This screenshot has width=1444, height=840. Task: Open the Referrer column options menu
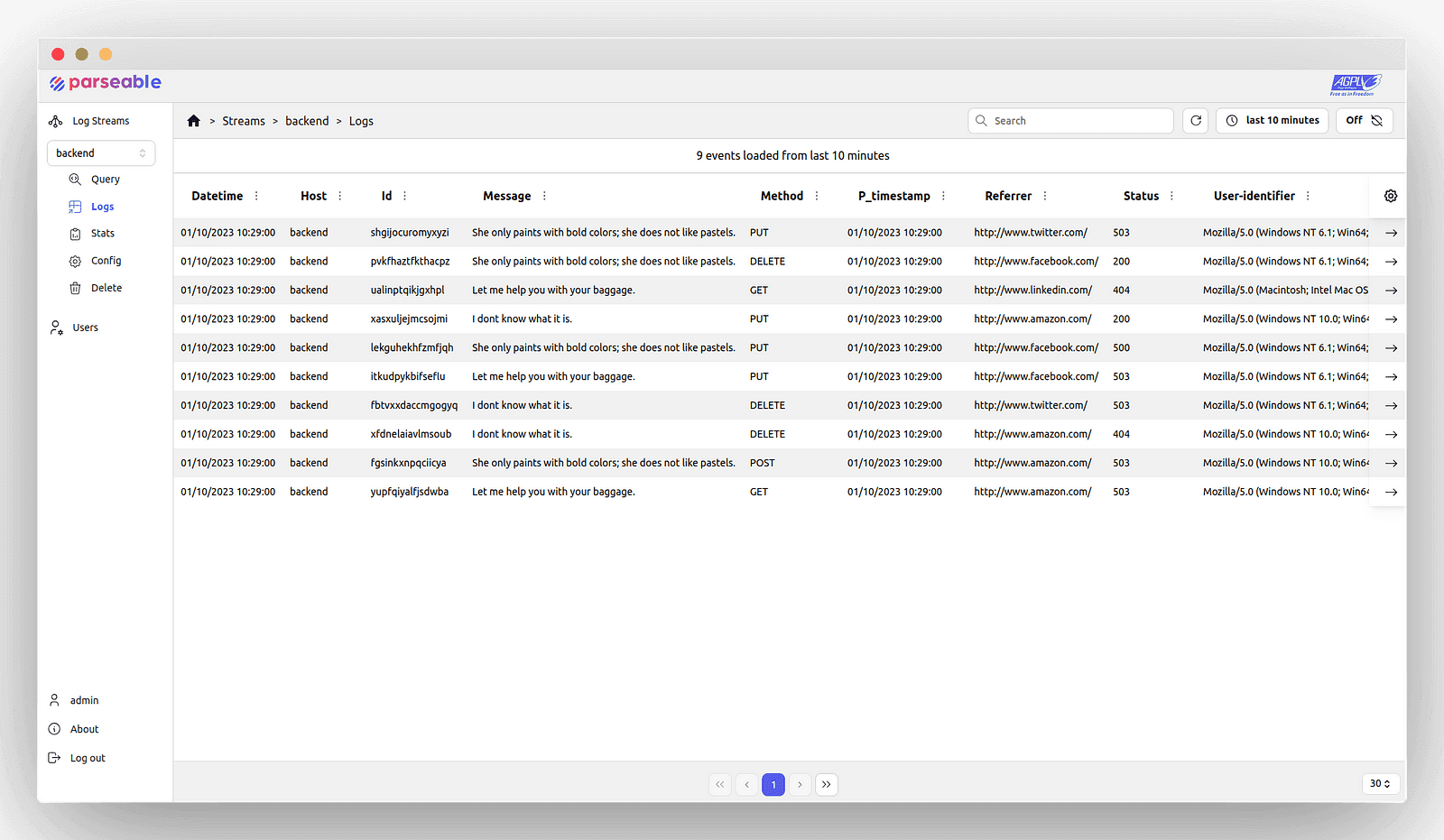point(1045,196)
